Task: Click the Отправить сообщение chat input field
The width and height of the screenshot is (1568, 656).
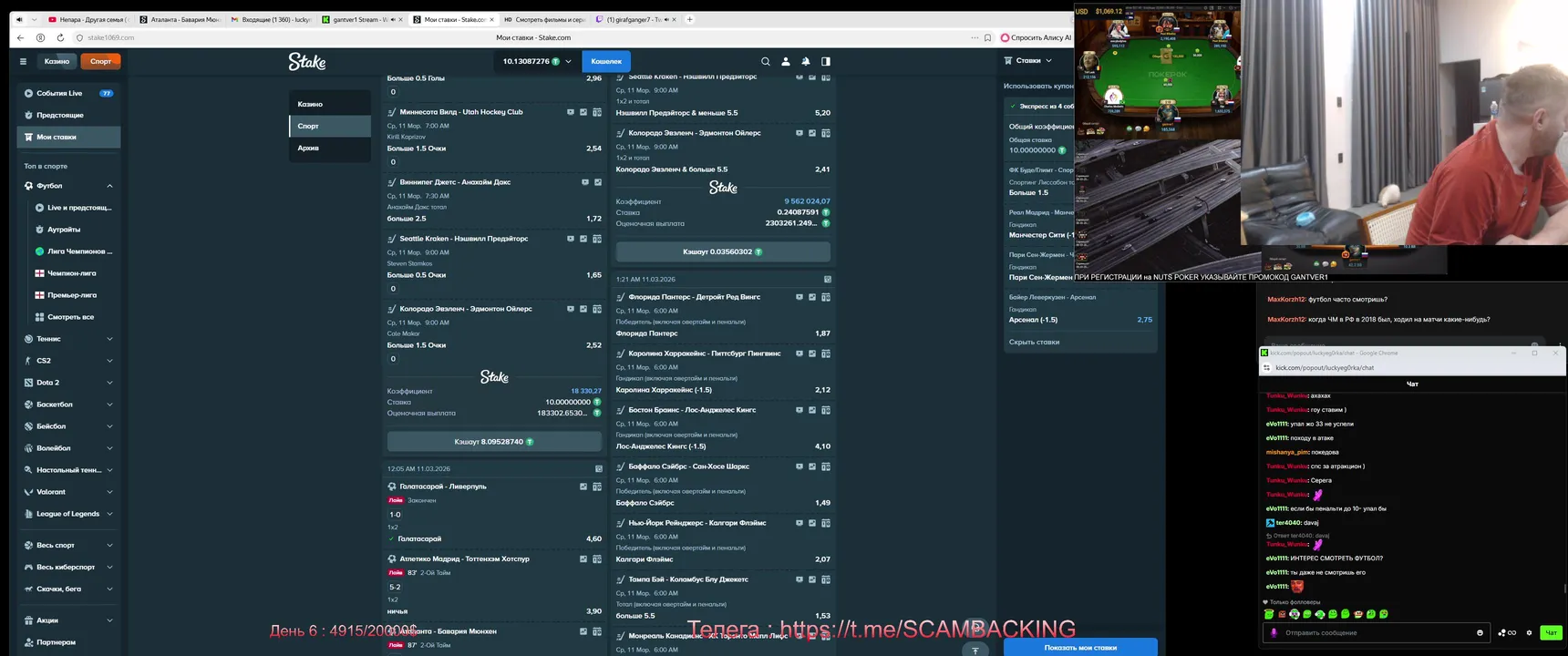Action: tap(1377, 632)
